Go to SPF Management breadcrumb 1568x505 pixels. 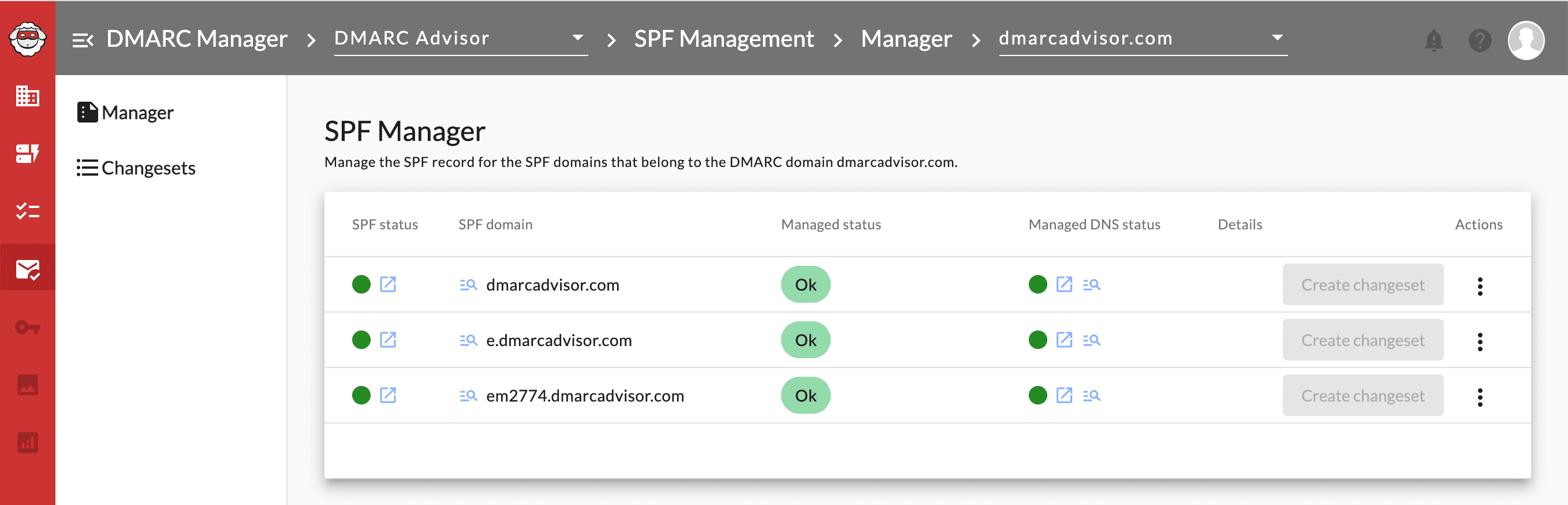pos(724,39)
